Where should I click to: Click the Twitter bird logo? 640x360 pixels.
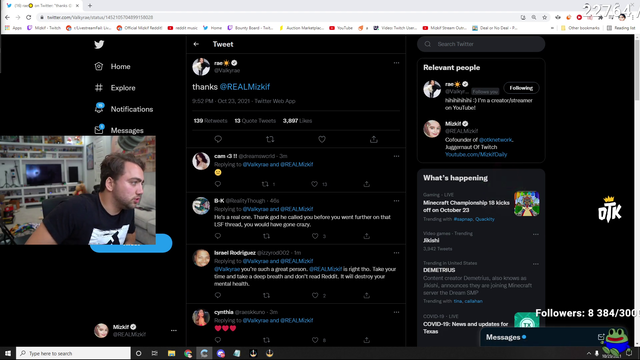[x=99, y=44]
